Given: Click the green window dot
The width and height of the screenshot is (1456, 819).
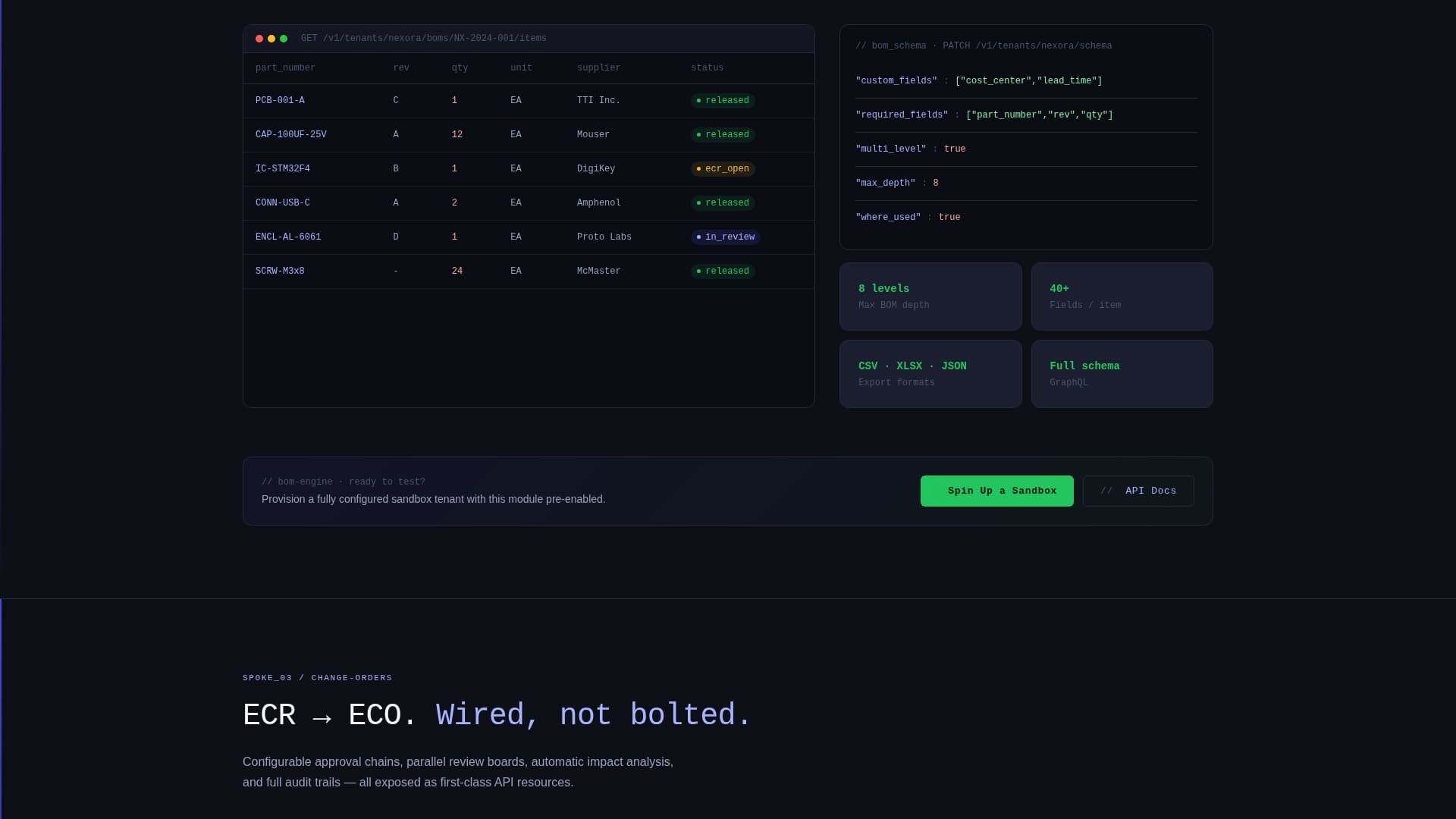Looking at the screenshot, I should (284, 39).
